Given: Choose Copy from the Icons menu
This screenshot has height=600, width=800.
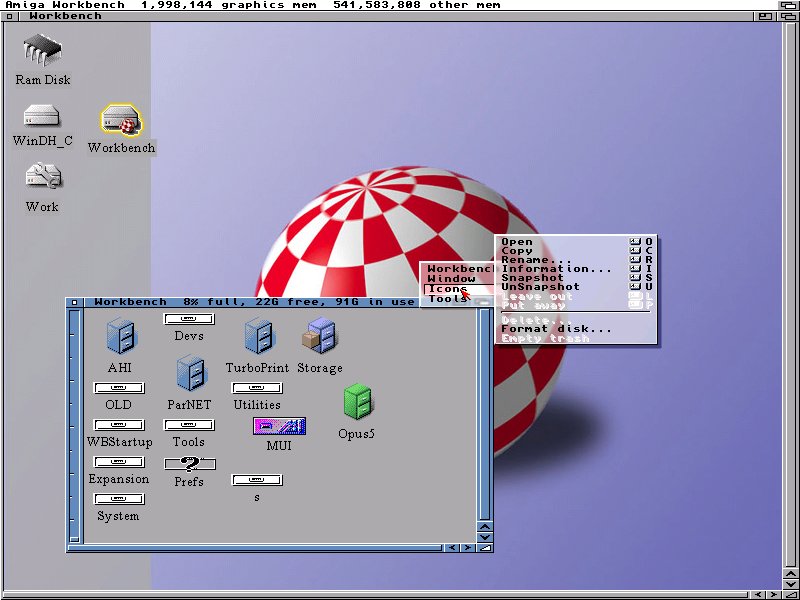Looking at the screenshot, I should [576, 251].
